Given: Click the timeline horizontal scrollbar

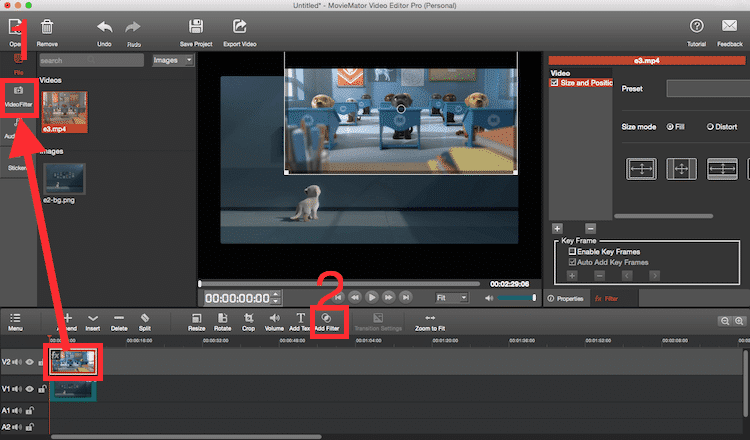Looking at the screenshot, I should click(186, 436).
